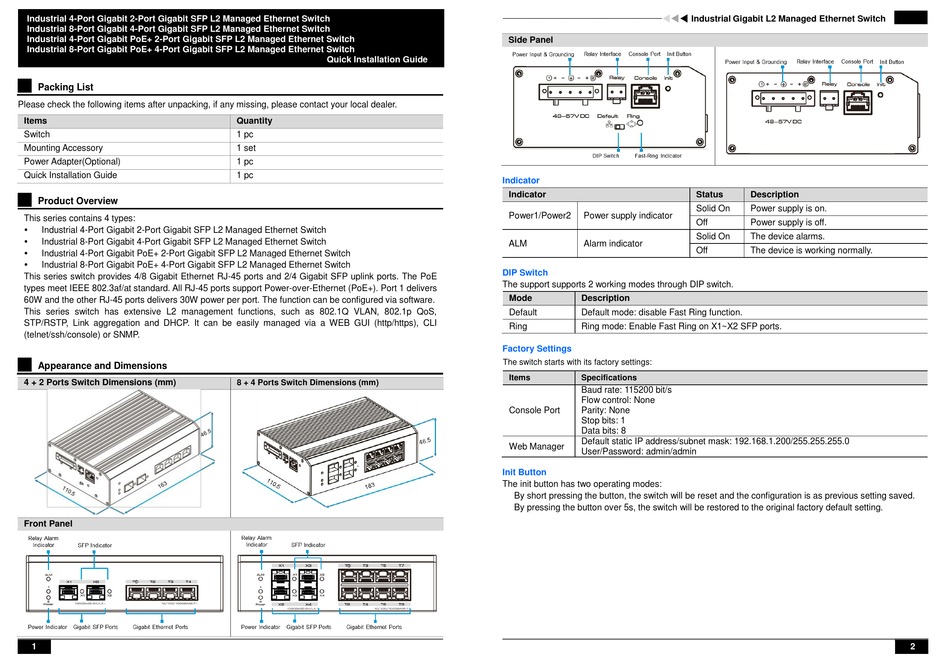The height and width of the screenshot is (660, 950).
Task: Click the 'Flow control: None' line
Action: [x=618, y=400]
